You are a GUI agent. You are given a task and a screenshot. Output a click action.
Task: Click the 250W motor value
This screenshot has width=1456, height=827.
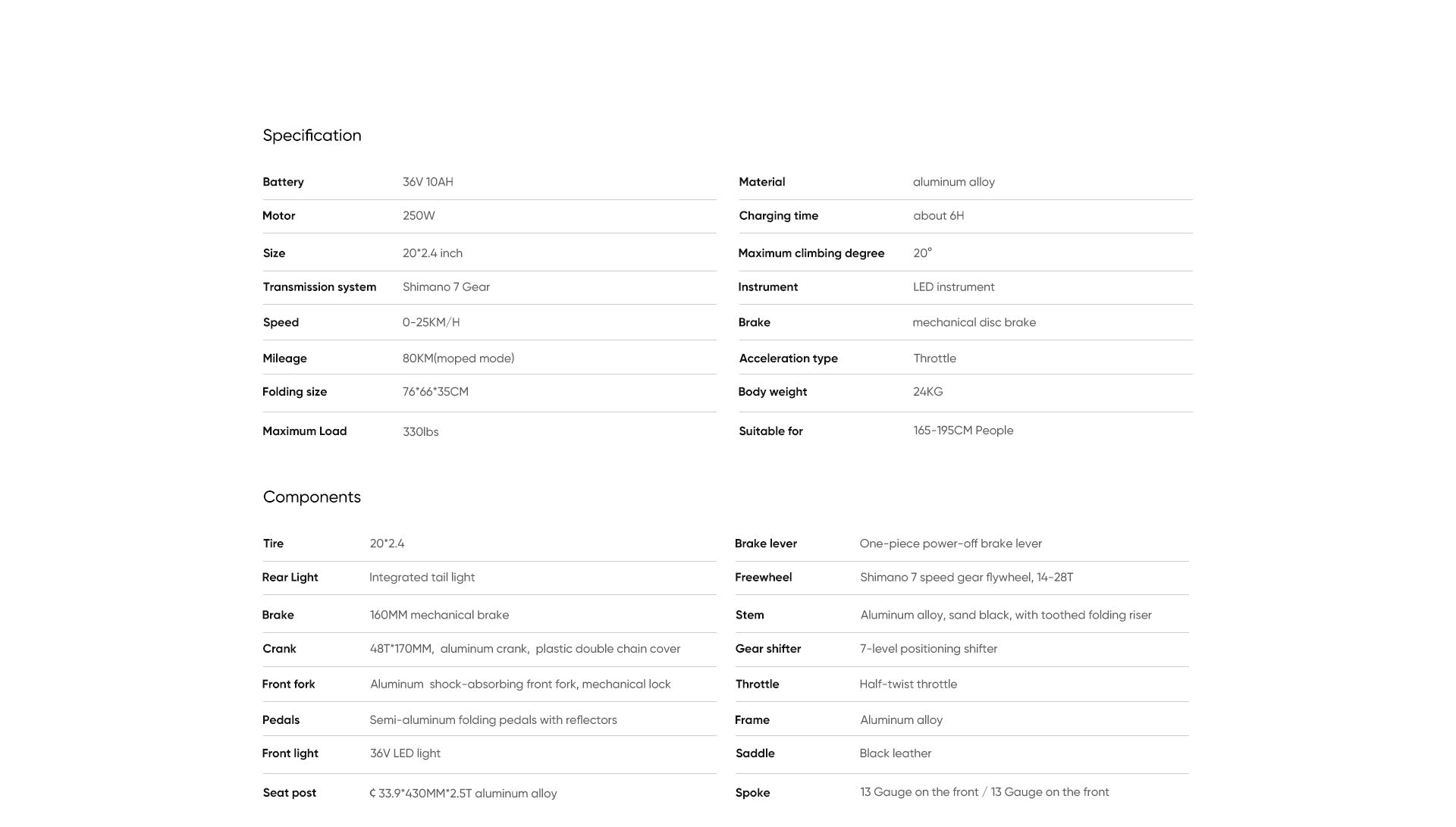(x=419, y=216)
